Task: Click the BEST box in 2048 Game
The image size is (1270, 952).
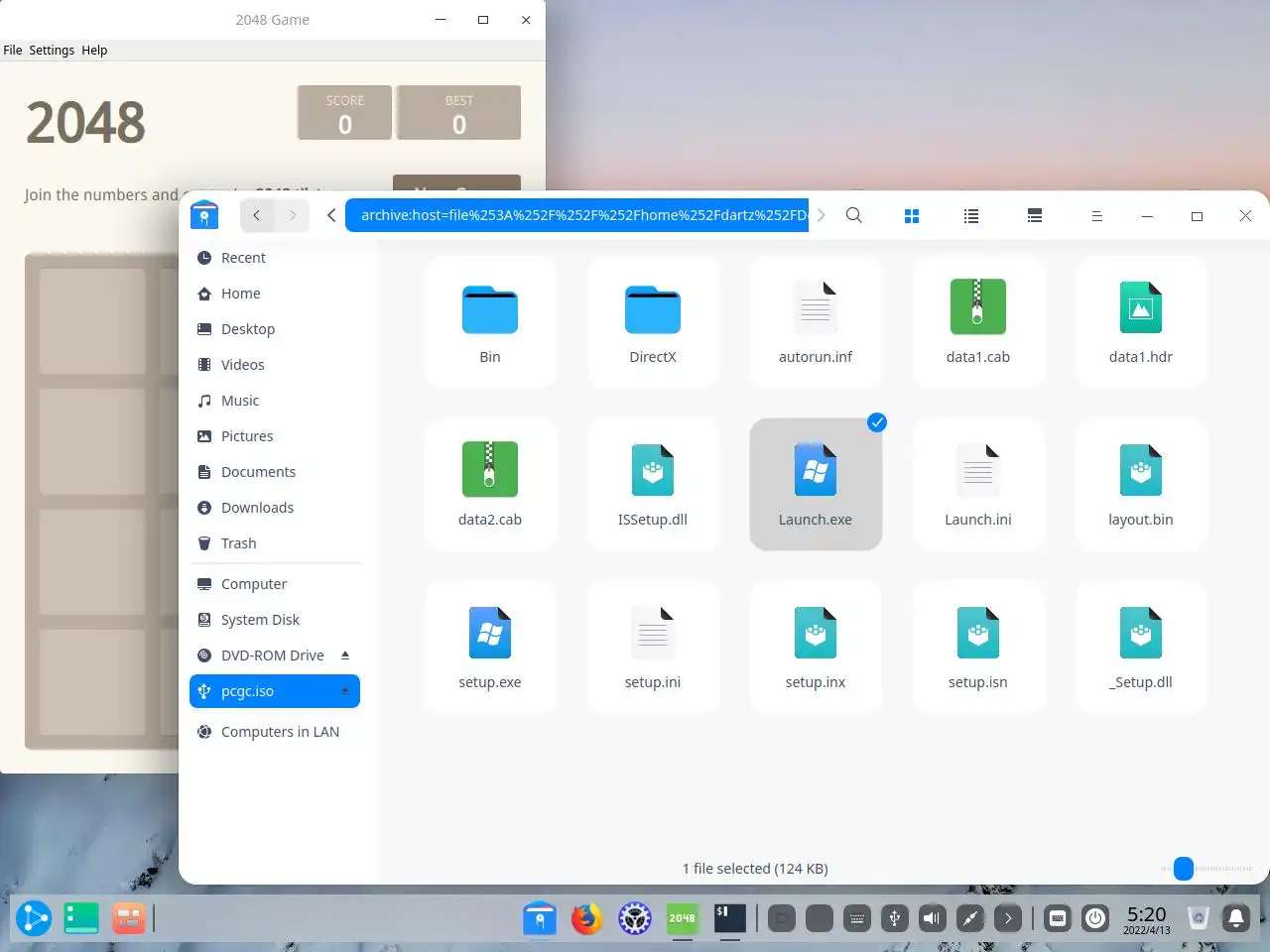Action: (x=458, y=112)
